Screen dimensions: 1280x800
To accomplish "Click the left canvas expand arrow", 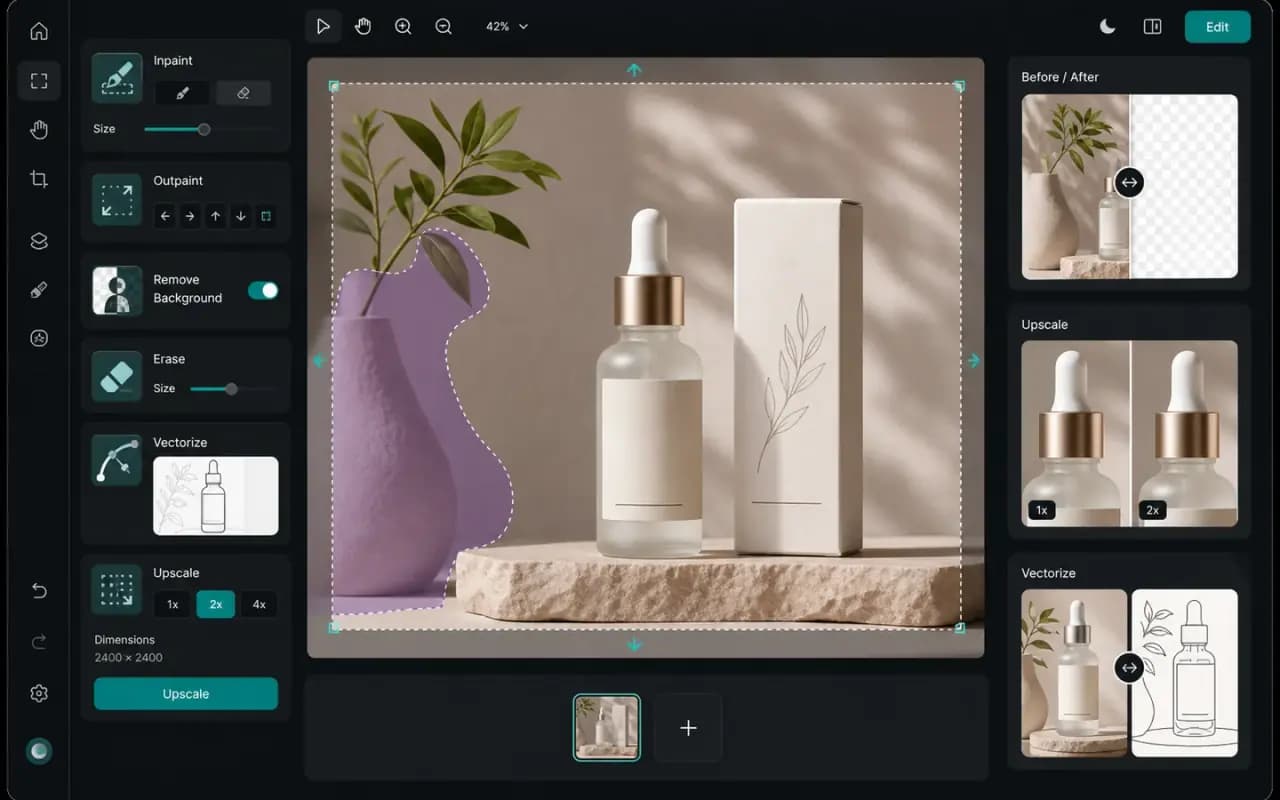I will [319, 361].
